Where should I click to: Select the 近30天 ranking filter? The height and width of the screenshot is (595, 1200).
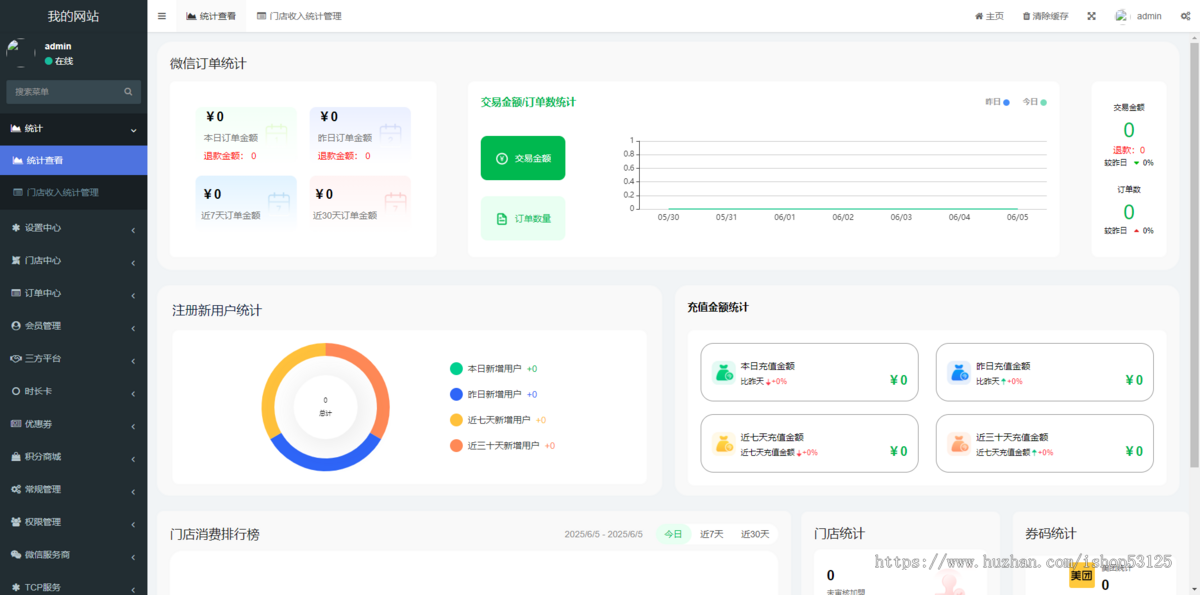[x=755, y=534]
